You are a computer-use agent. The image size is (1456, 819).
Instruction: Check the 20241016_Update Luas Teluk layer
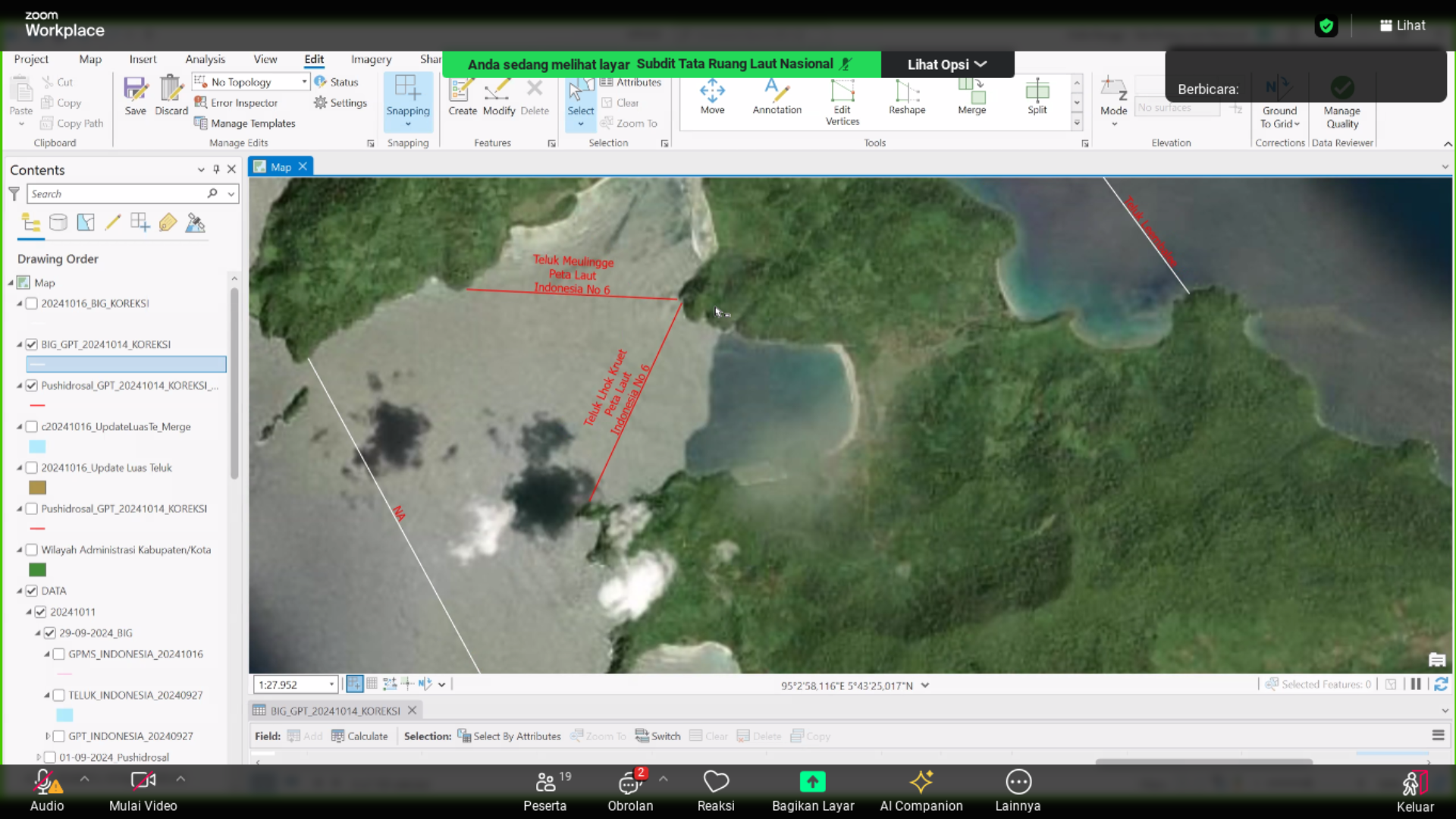[x=32, y=468]
